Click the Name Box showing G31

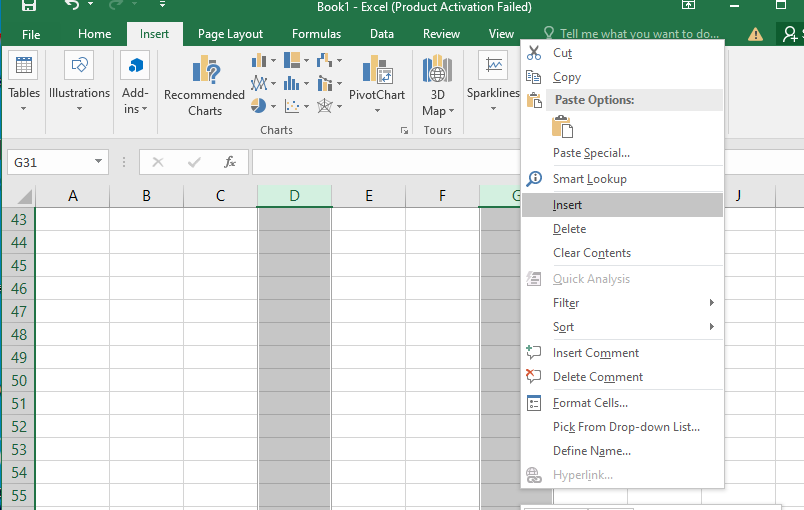(x=50, y=162)
